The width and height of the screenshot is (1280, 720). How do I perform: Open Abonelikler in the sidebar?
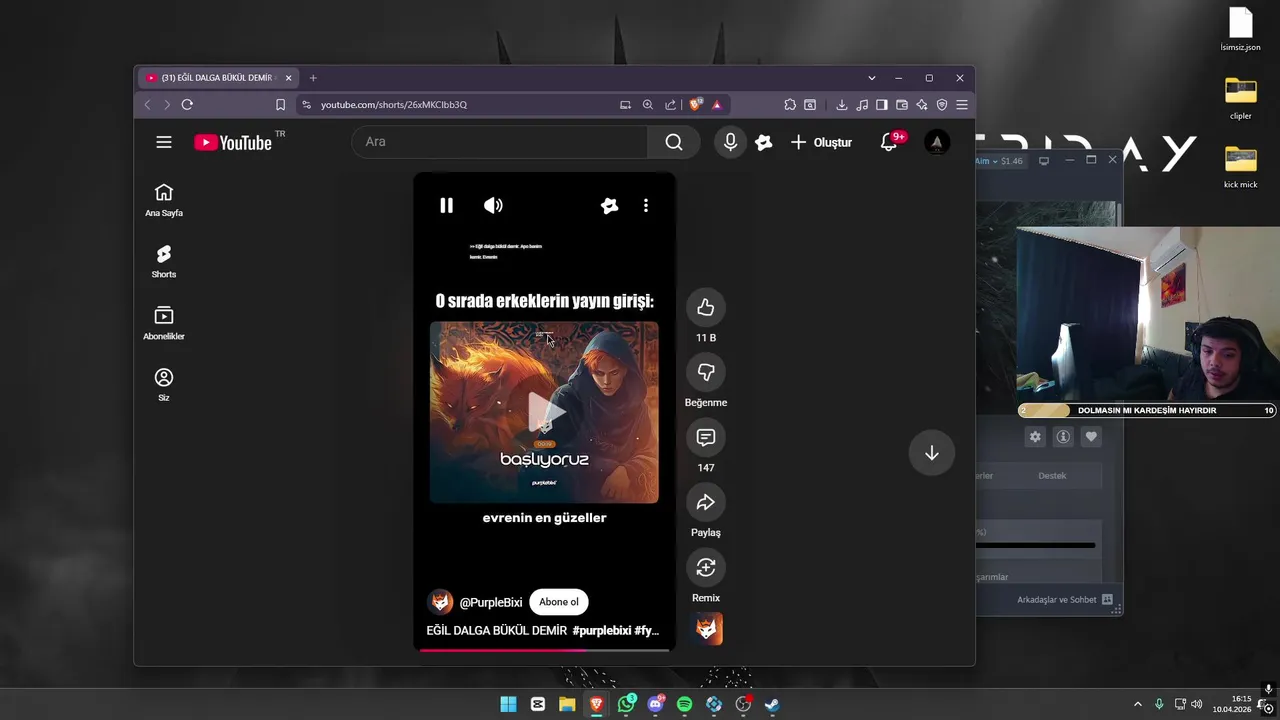(x=164, y=323)
